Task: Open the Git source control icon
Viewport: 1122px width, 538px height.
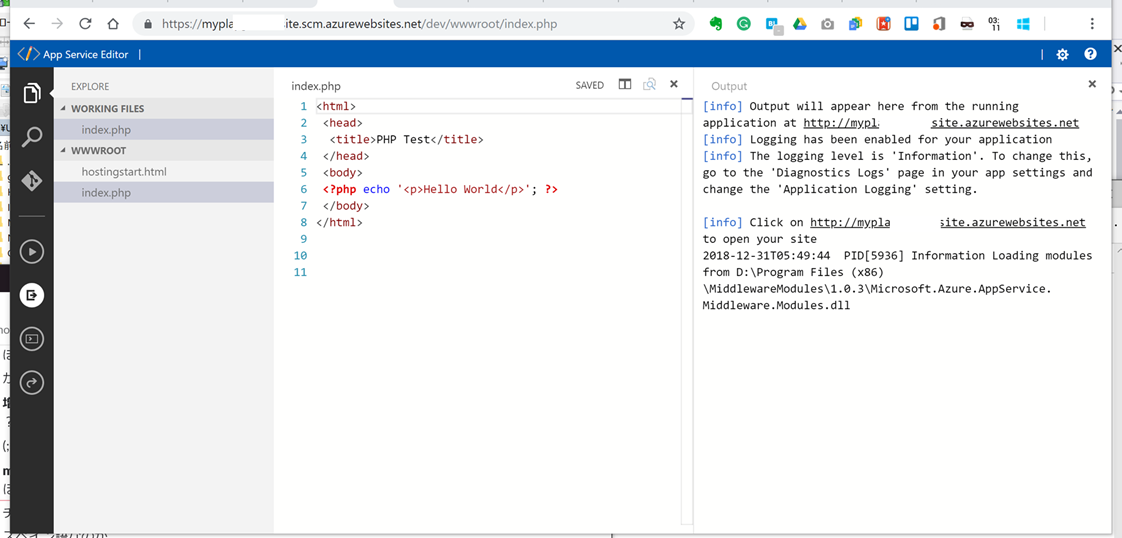Action: coord(31,181)
